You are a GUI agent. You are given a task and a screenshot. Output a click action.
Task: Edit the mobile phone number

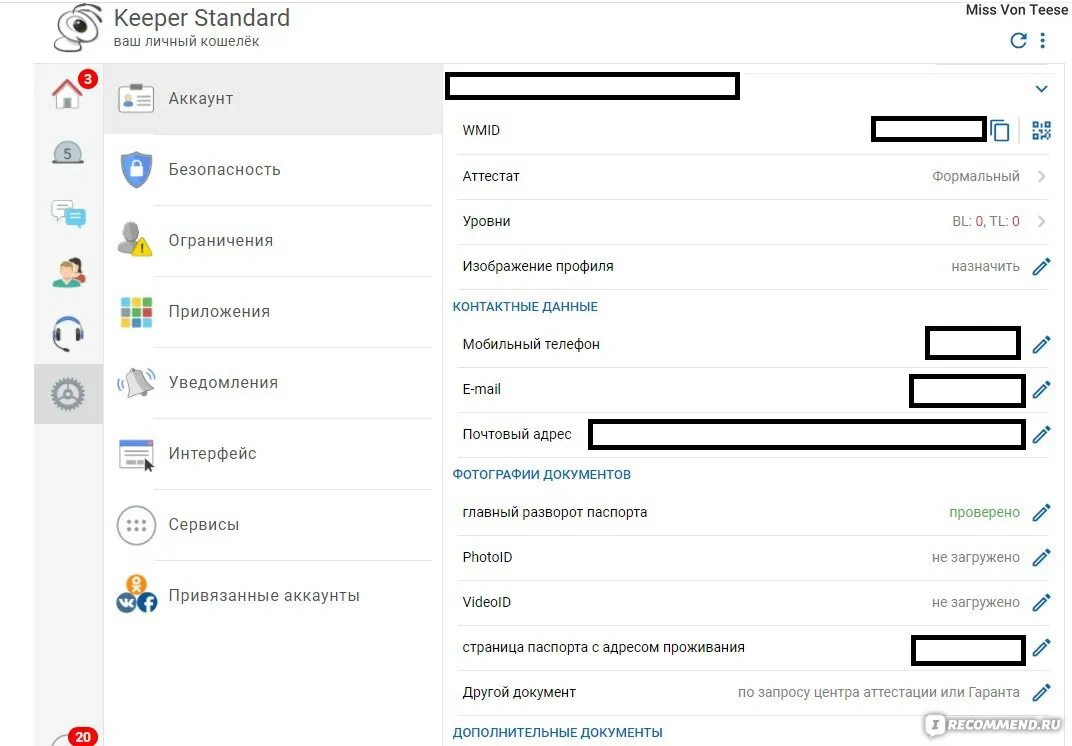click(1041, 344)
